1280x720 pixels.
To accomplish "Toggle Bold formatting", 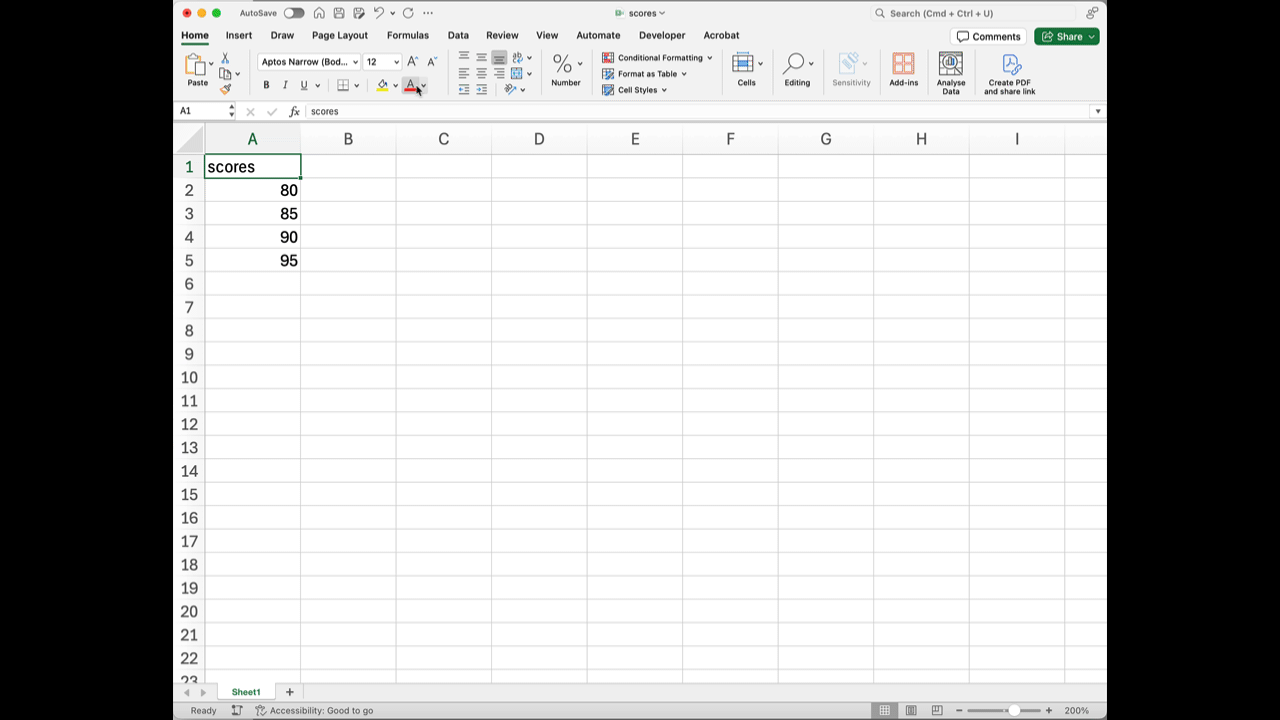I will (x=266, y=86).
